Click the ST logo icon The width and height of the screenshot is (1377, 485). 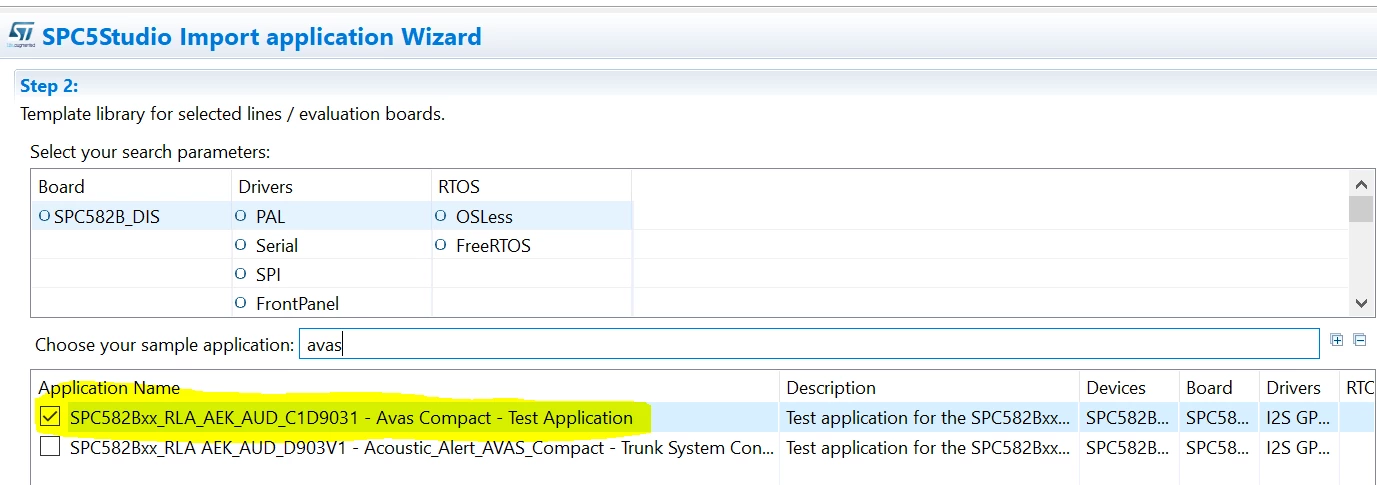(21, 36)
